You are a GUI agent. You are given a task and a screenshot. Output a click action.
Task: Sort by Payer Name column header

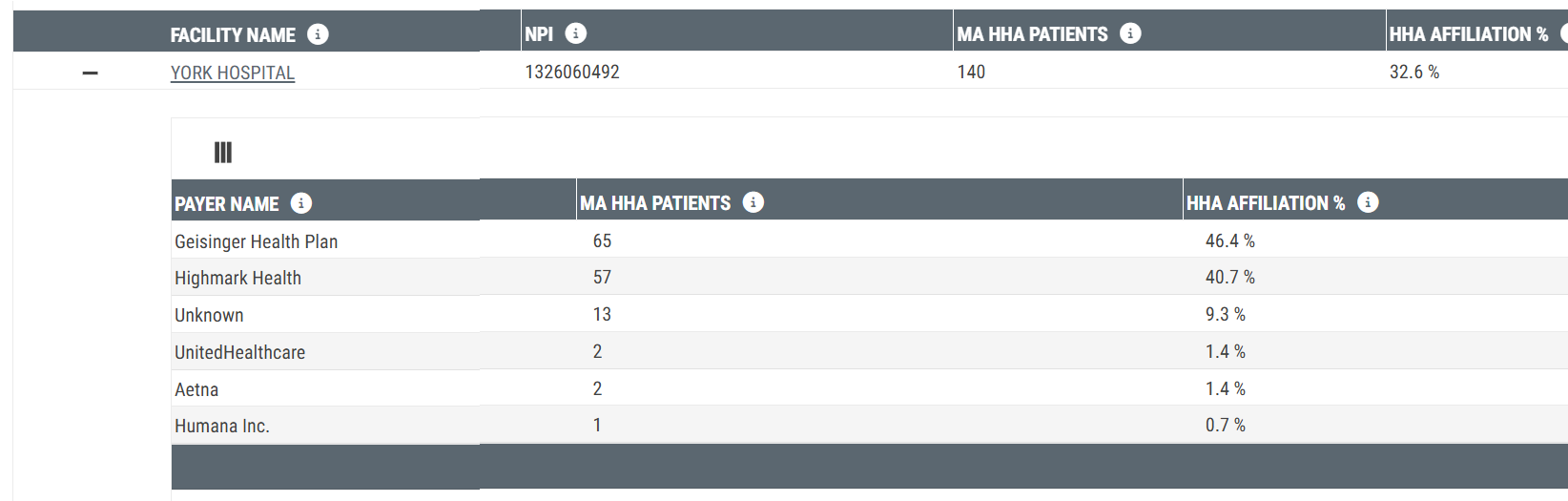coord(227,204)
